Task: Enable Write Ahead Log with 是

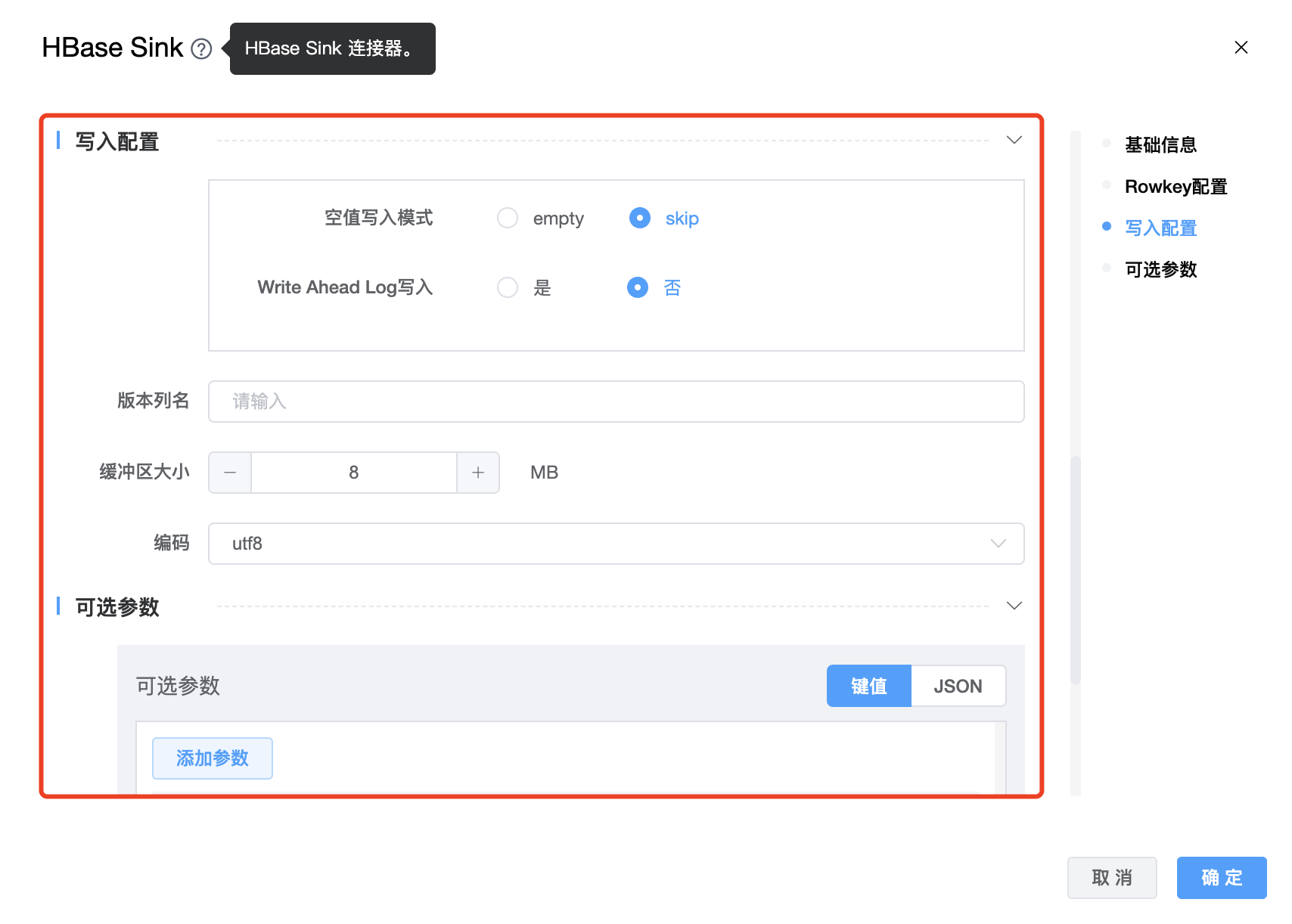Action: pos(508,287)
